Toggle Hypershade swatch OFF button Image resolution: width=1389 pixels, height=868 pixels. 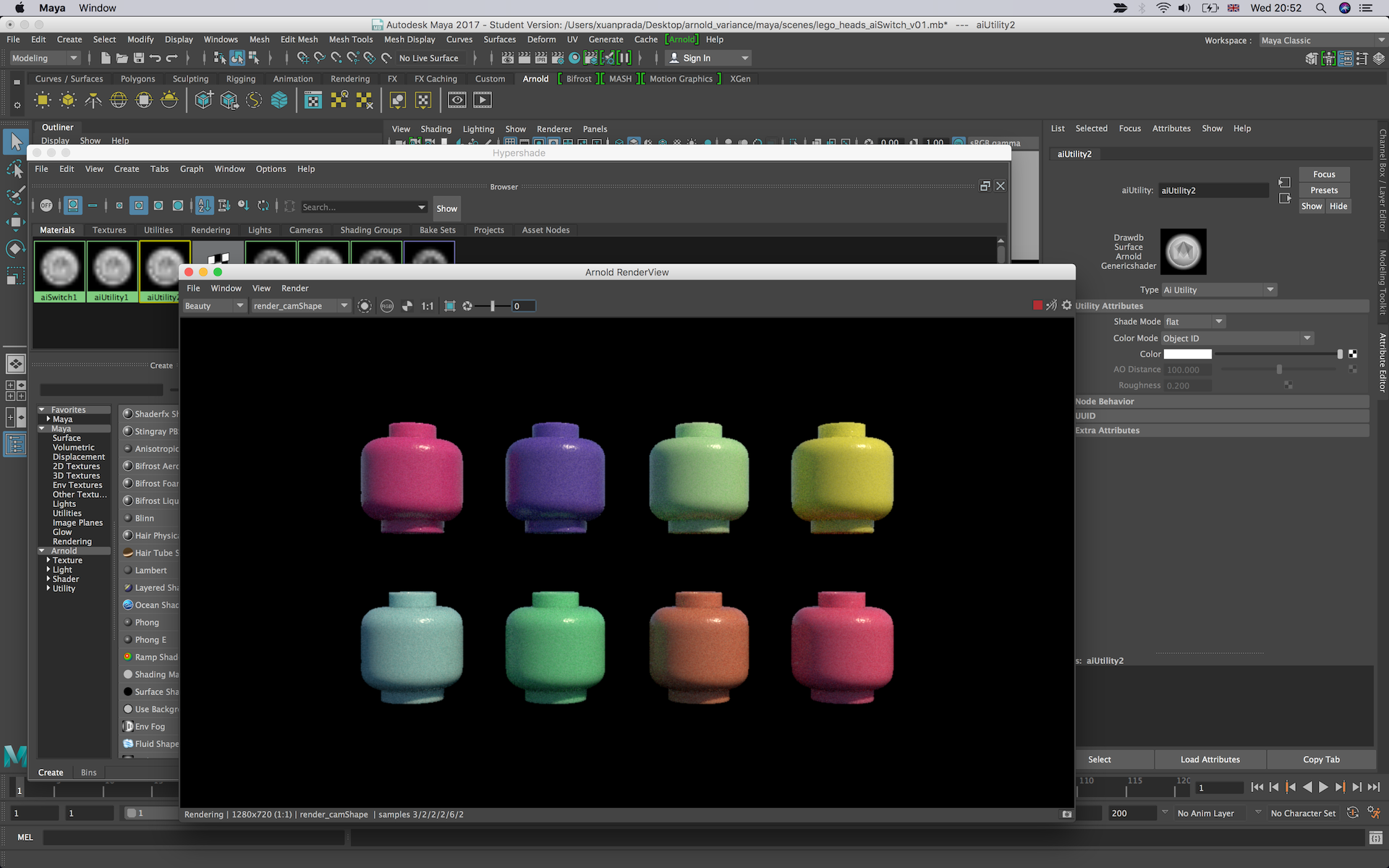pos(46,206)
